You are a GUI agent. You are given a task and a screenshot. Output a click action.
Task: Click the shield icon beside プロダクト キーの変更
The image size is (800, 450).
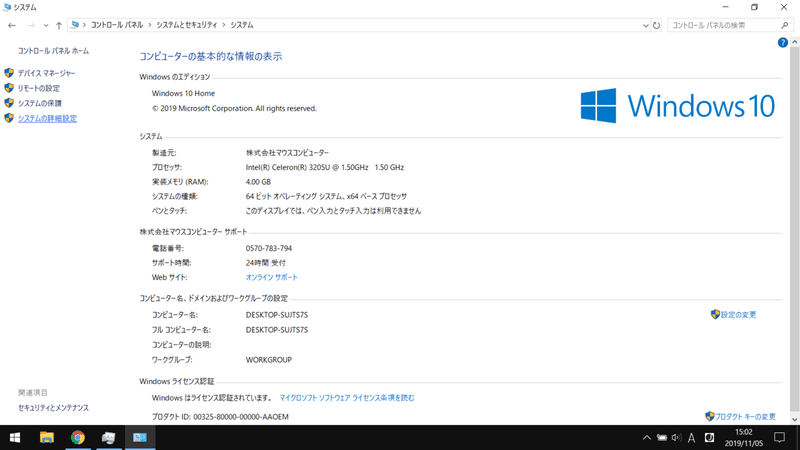pyautogui.click(x=709, y=416)
